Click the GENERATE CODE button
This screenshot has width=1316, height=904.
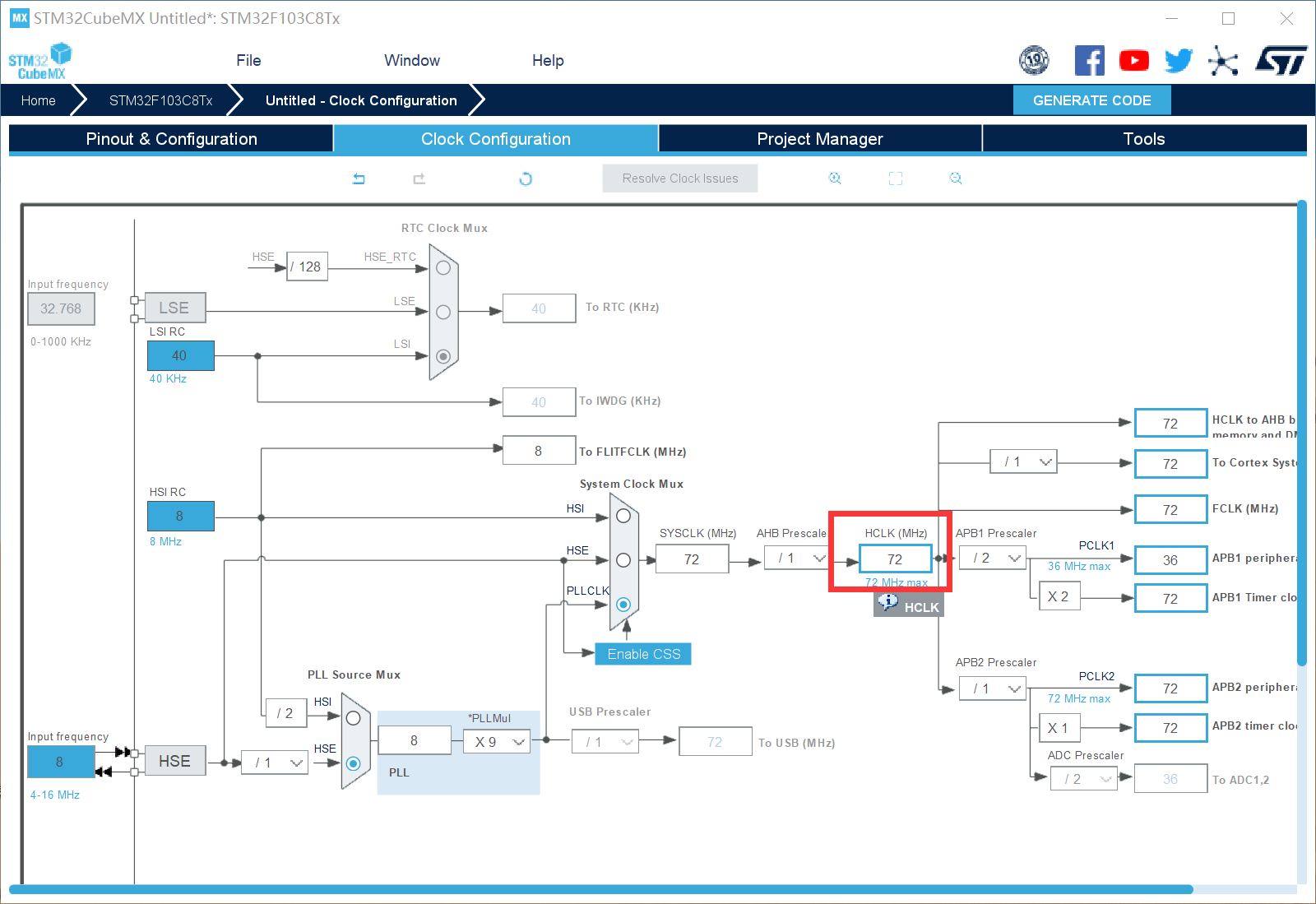1092,100
